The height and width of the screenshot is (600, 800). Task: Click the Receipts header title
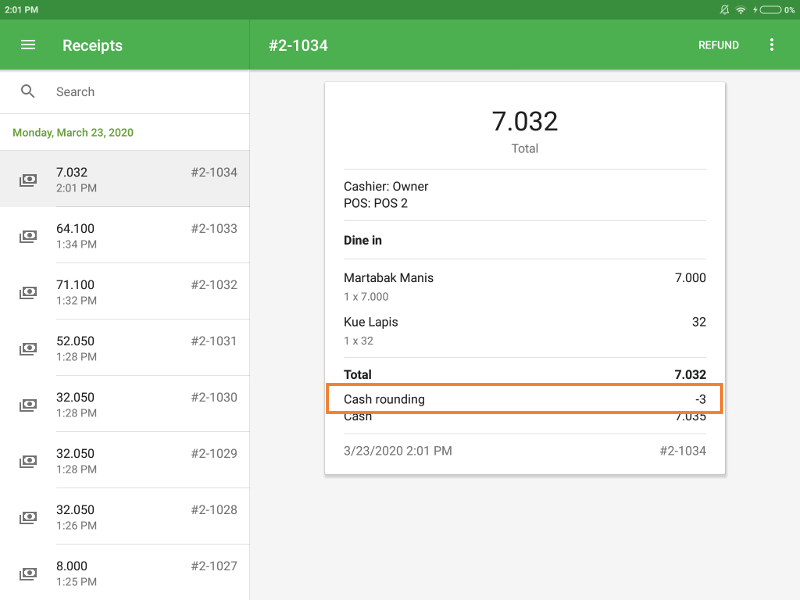tap(92, 45)
